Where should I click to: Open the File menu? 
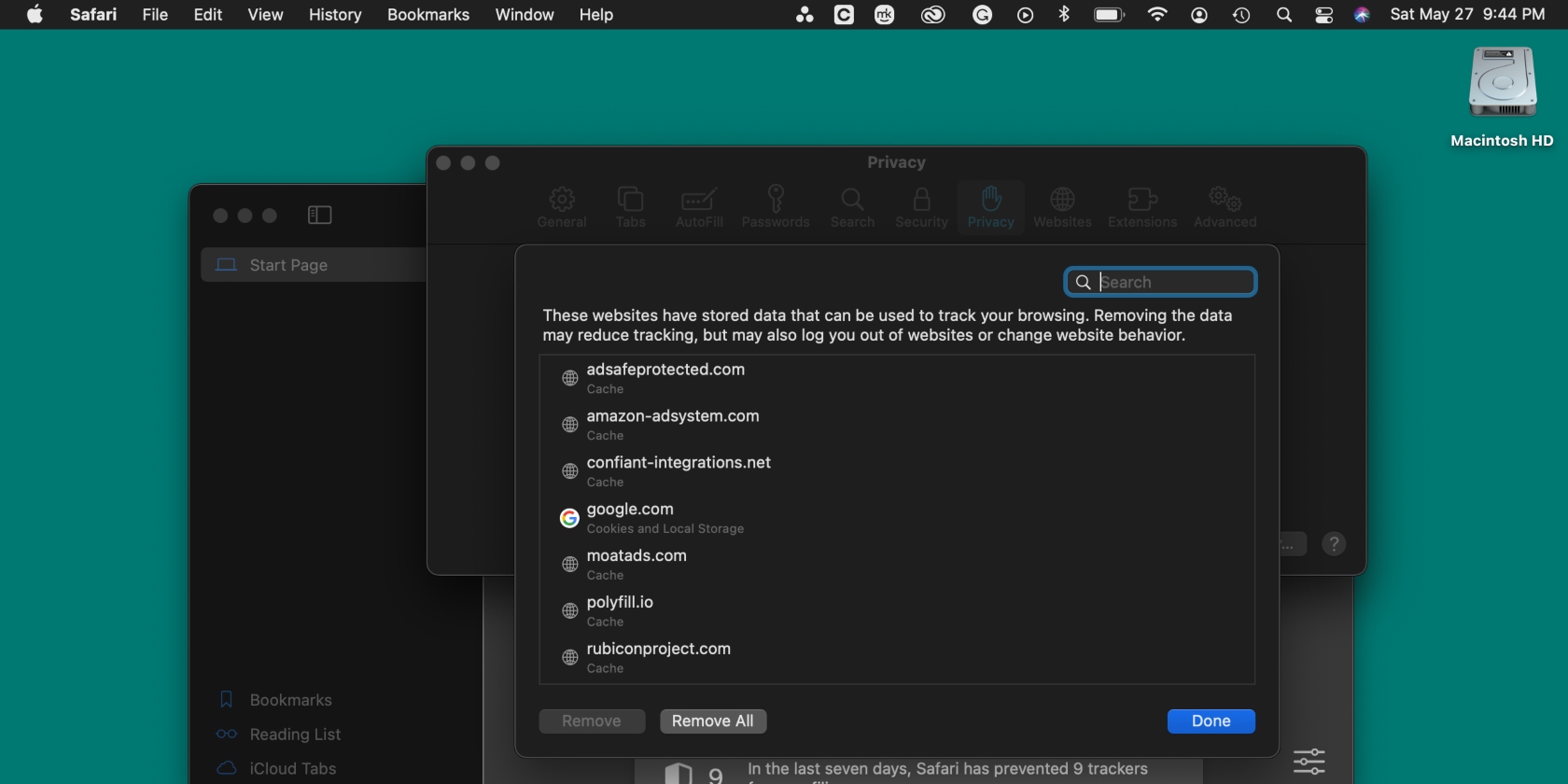155,15
